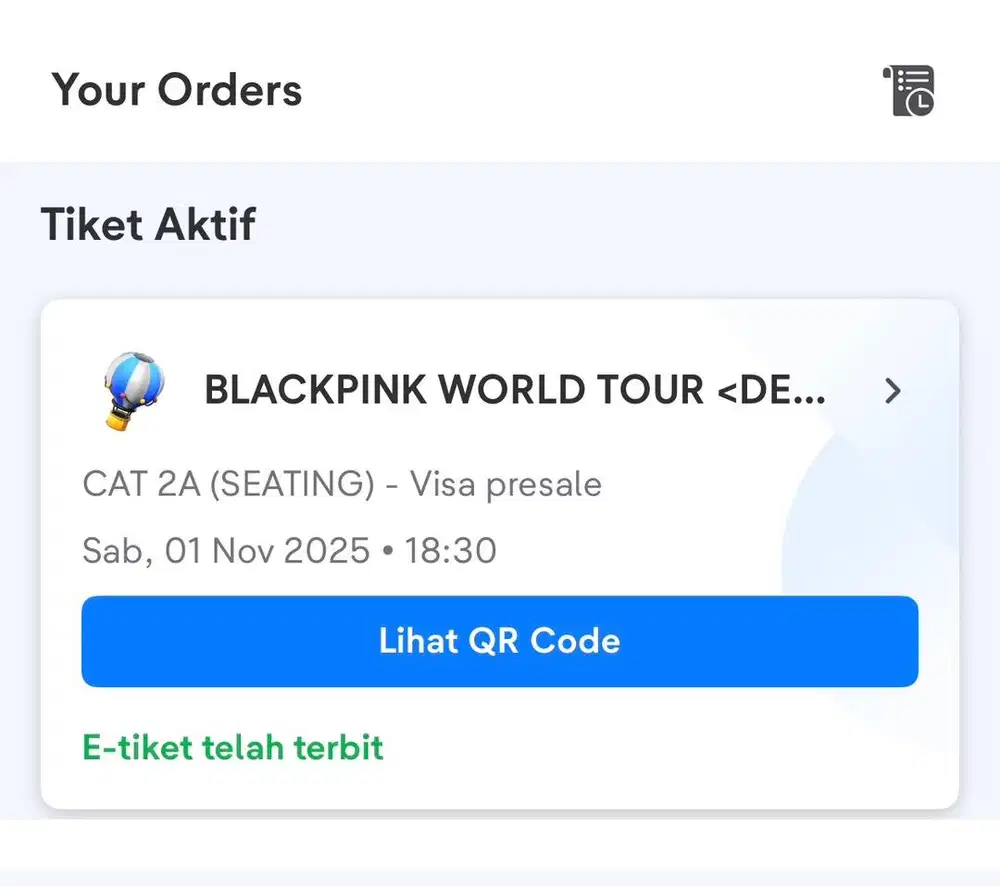The width and height of the screenshot is (1000, 889).
Task: Click the Your Orders page title
Action: tap(177, 90)
